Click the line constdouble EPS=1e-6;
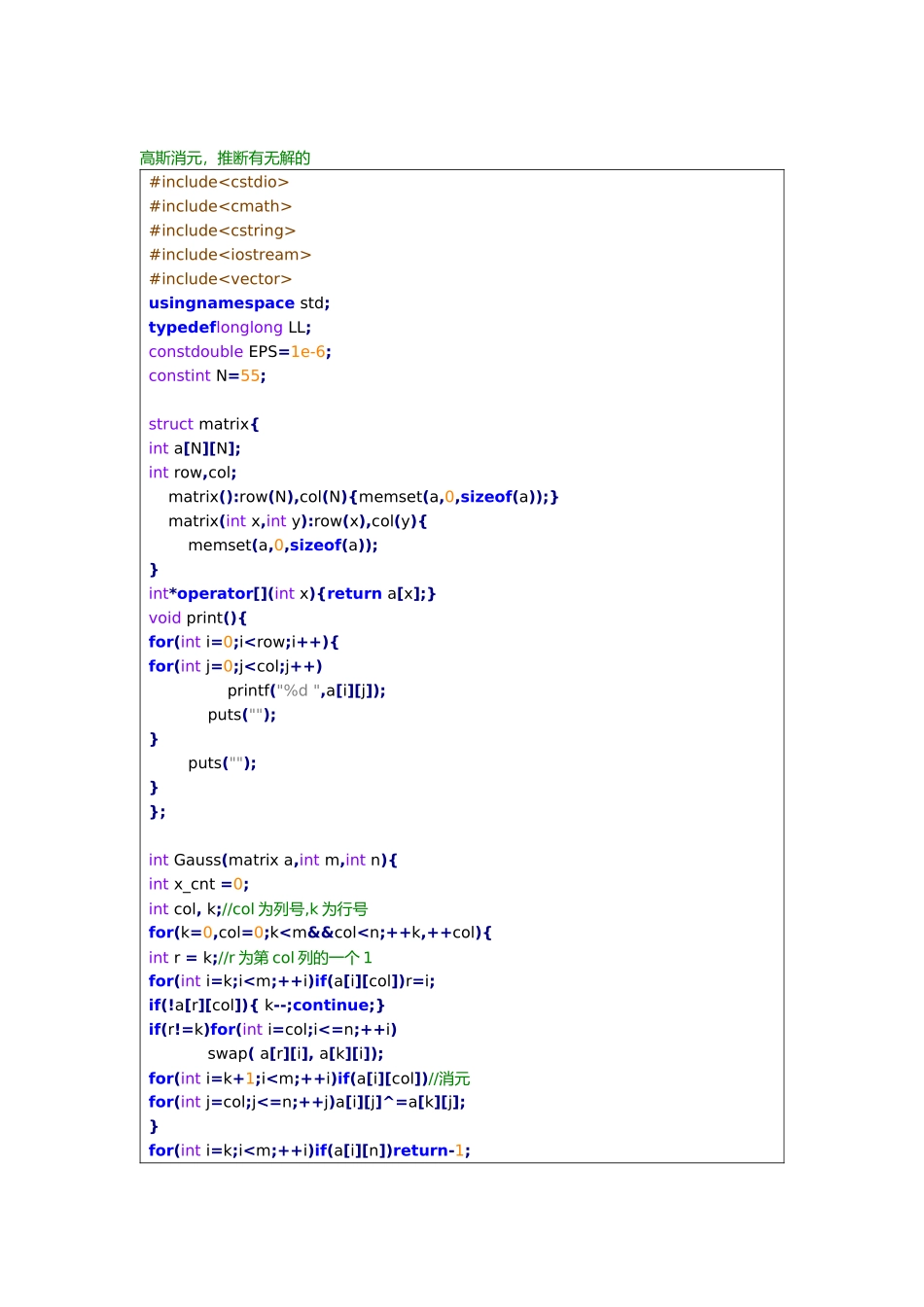Viewport: 924px width, 1307px height. click(x=240, y=352)
